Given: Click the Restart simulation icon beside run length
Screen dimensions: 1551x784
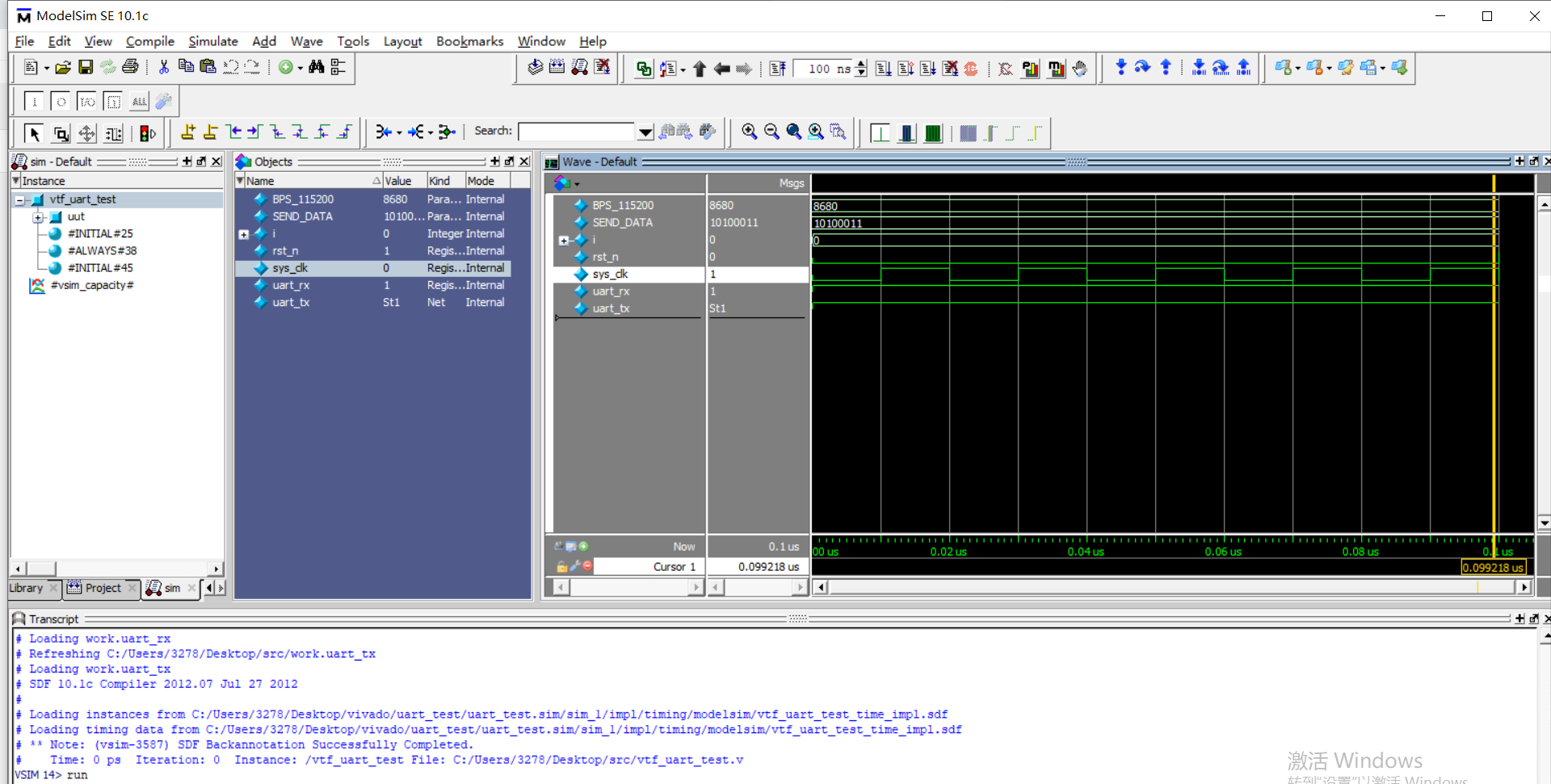Looking at the screenshot, I should [x=778, y=69].
